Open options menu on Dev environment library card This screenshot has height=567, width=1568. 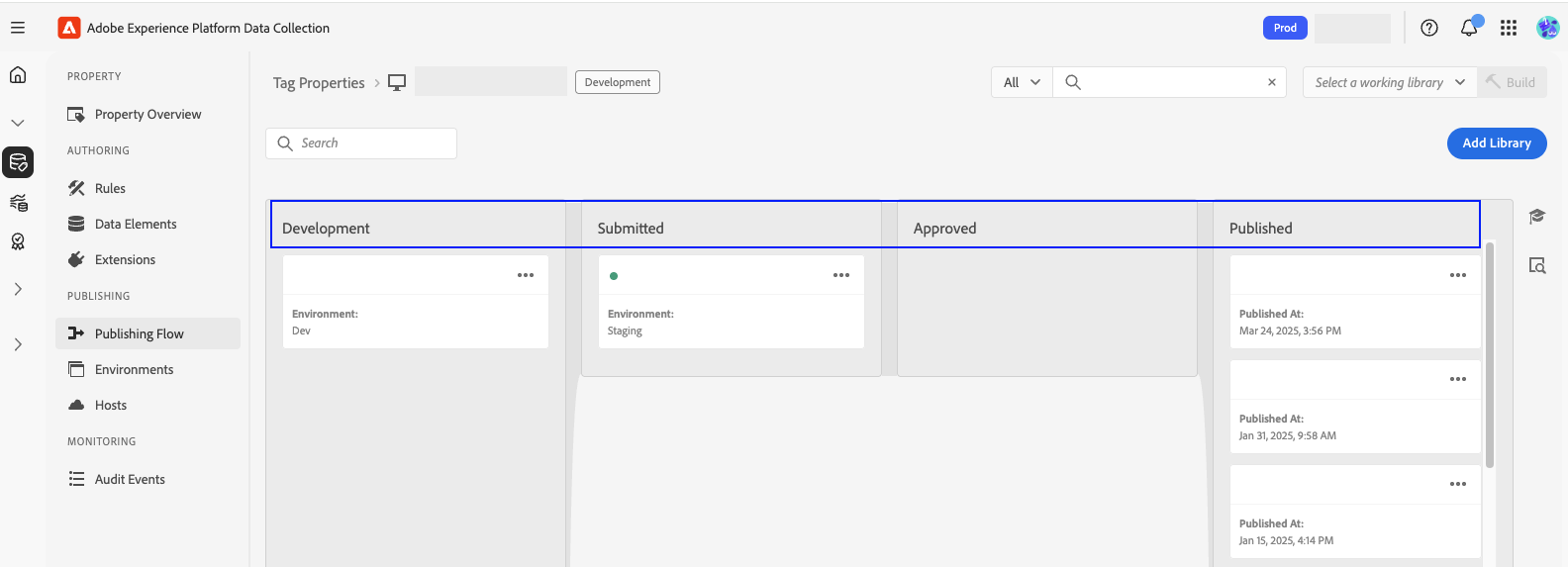point(526,275)
